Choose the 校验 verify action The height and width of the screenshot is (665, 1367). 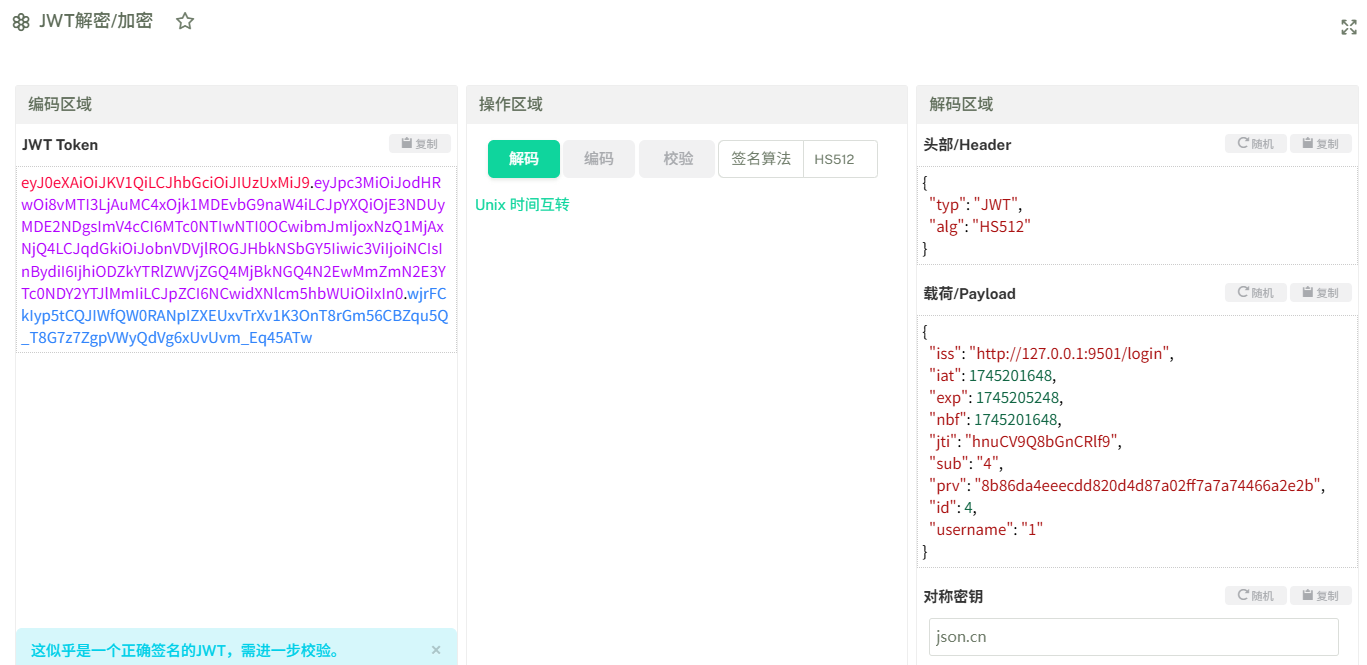(678, 159)
